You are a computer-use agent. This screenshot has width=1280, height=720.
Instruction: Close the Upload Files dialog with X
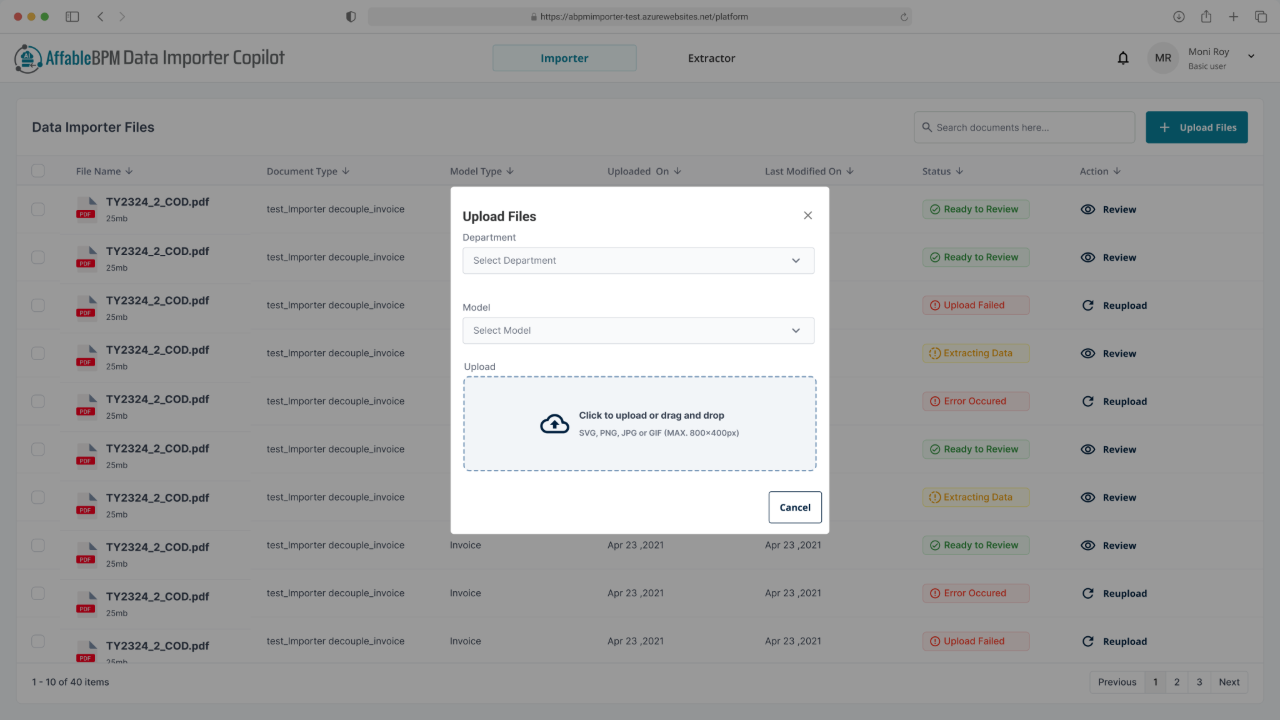808,215
